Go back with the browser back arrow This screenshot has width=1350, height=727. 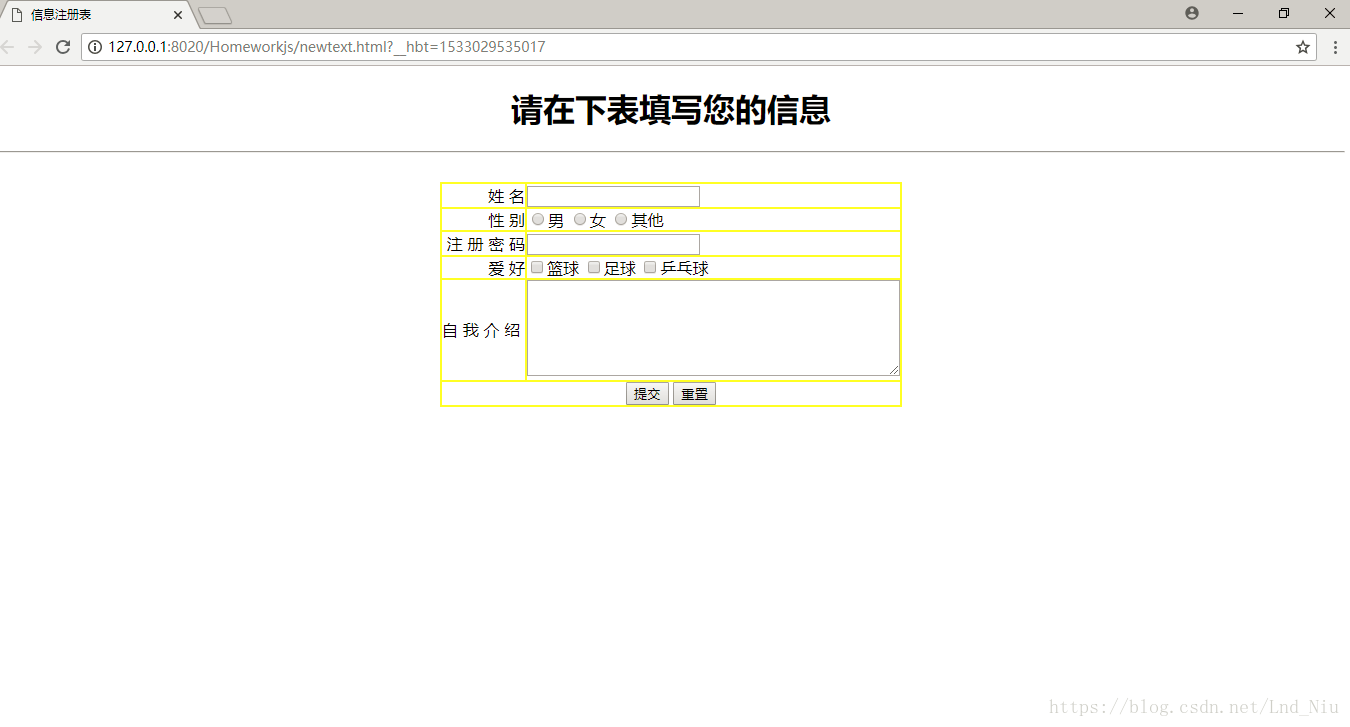coord(8,47)
